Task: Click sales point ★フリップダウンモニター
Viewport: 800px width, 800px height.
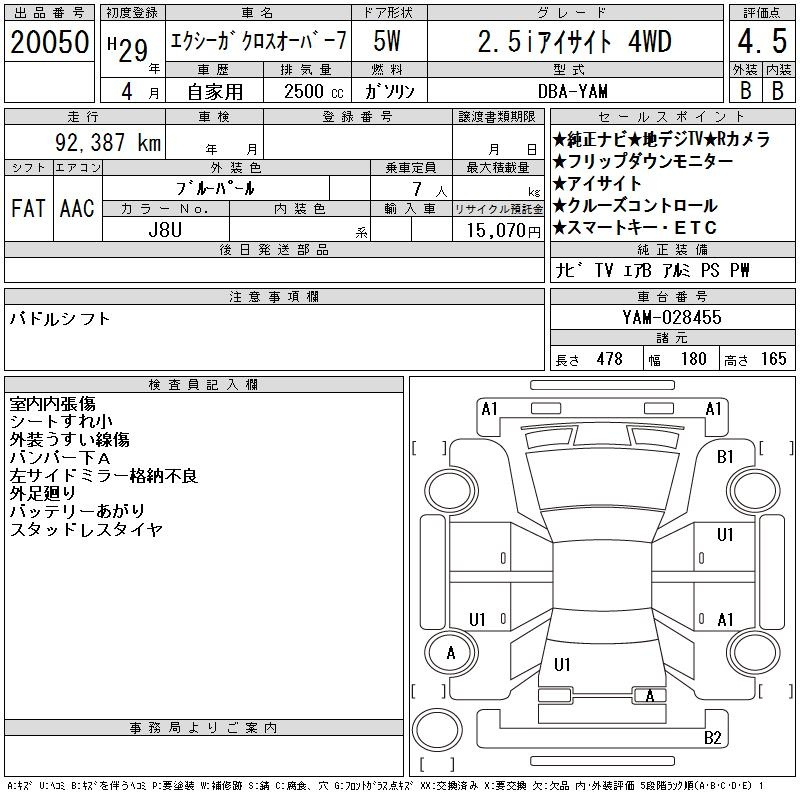Action: point(643,161)
